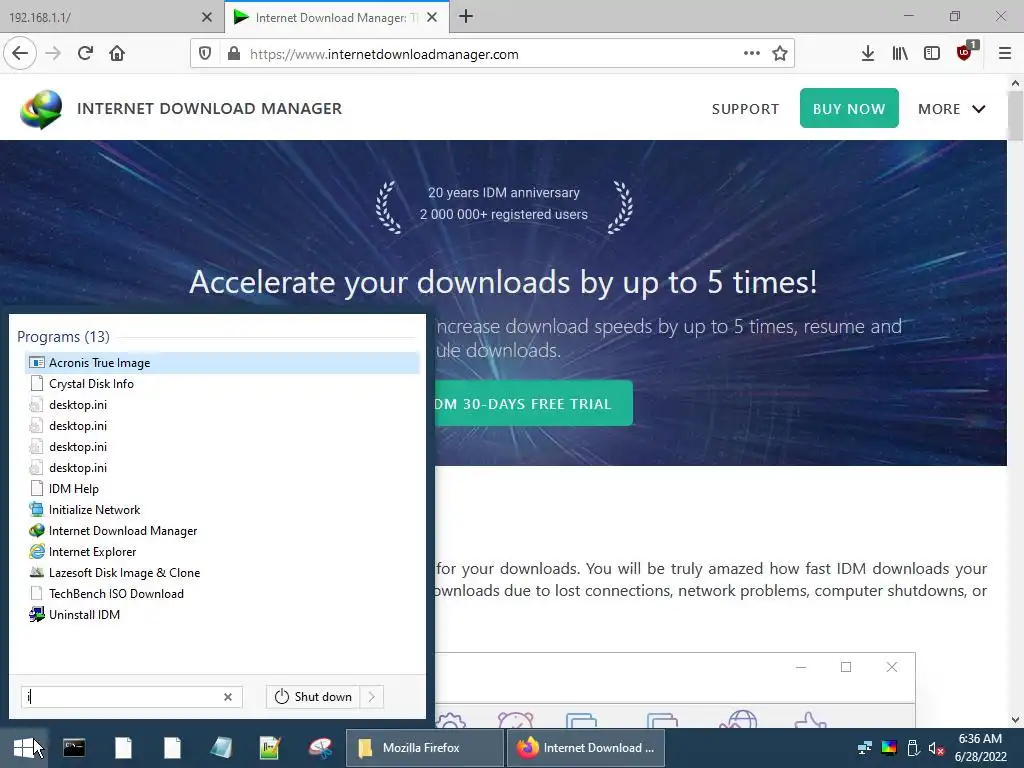Activate the Internet Download Firefox taskbar button
Screen dimensions: 1024x768
(x=586, y=748)
